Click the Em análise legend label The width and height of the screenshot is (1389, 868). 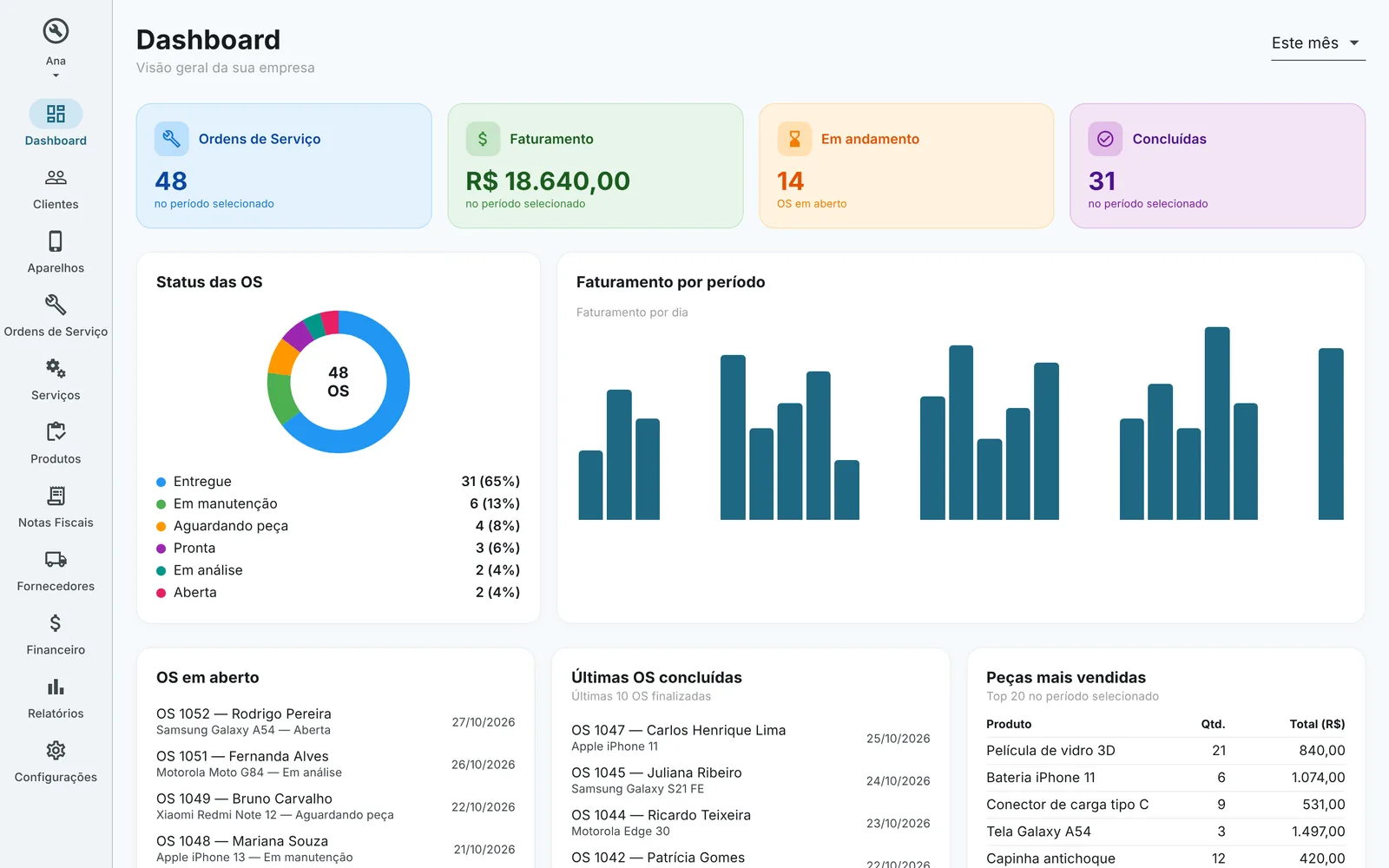tap(207, 570)
